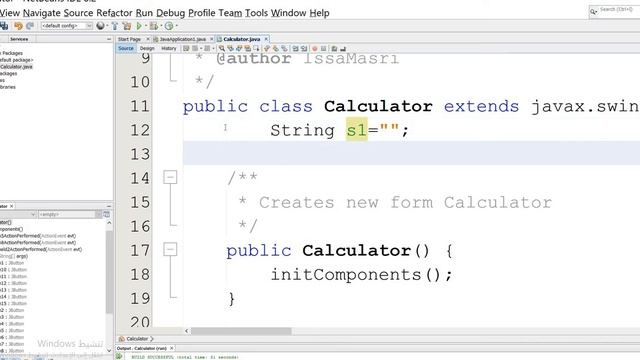Open the View menu

(10, 13)
